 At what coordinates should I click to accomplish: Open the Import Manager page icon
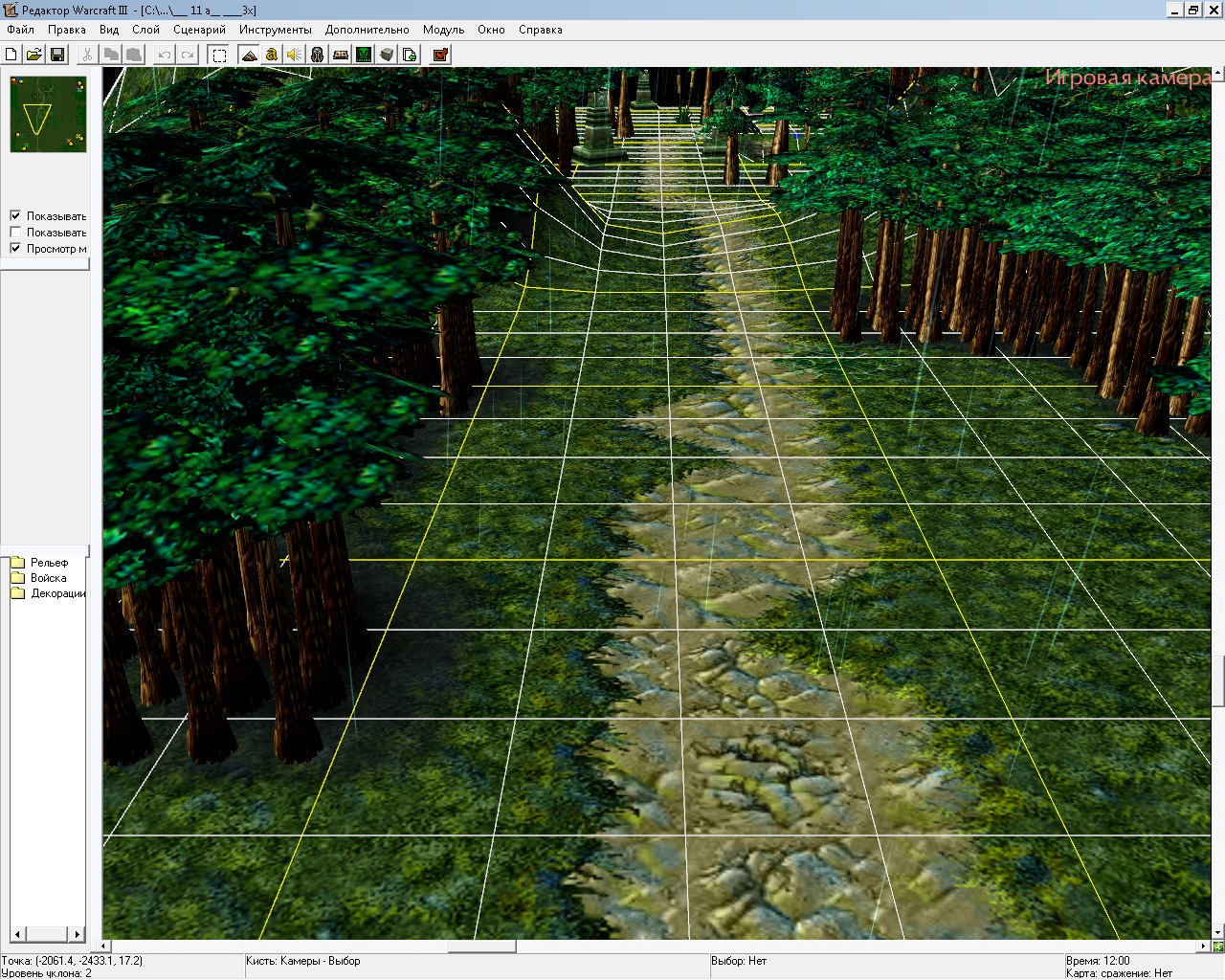410,55
